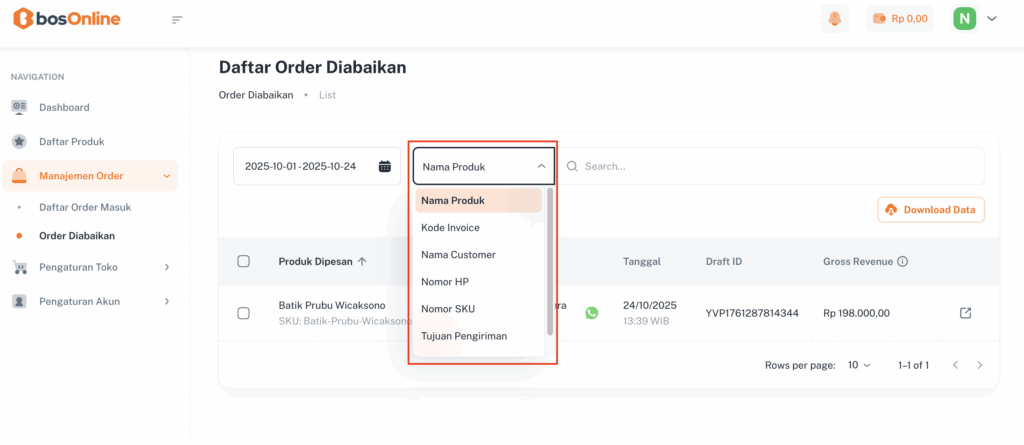The image size is (1024, 445).
Task: Go to the next page arrow
Action: click(980, 365)
